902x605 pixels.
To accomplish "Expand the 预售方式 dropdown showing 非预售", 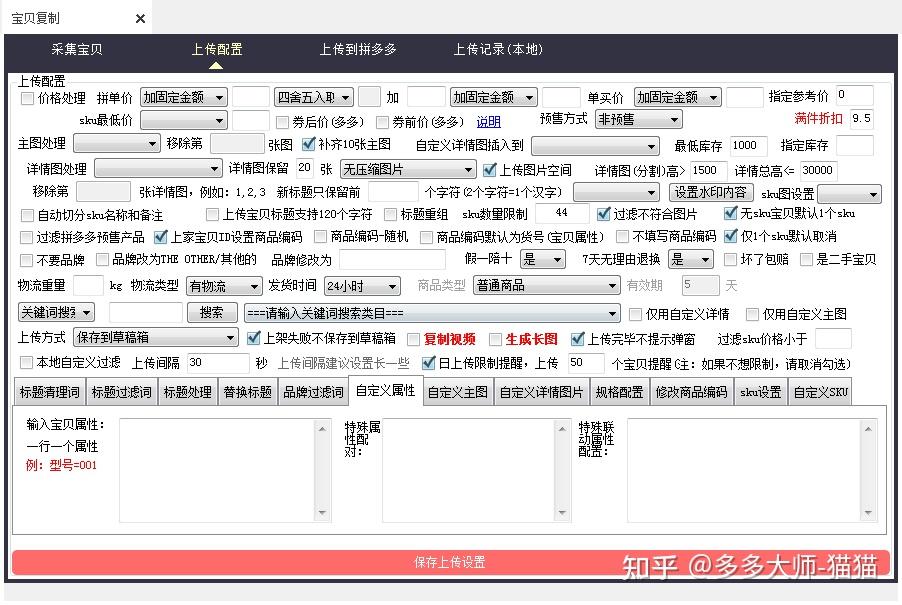I will (x=638, y=120).
